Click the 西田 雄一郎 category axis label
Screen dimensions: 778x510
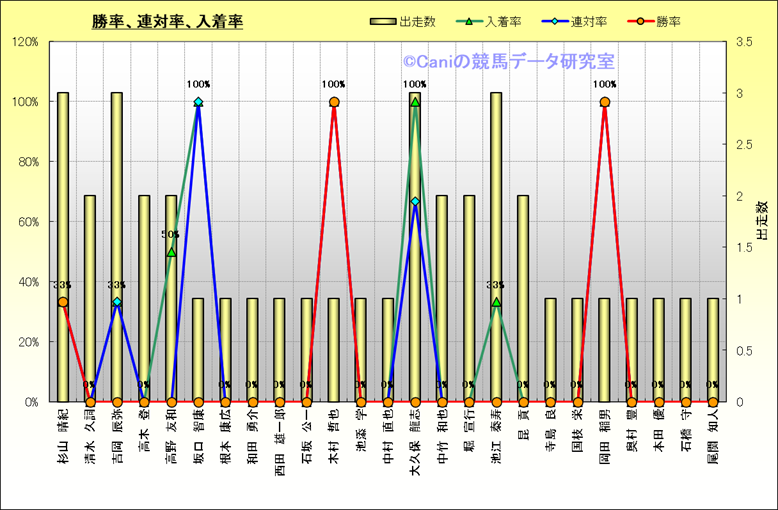tap(280, 438)
